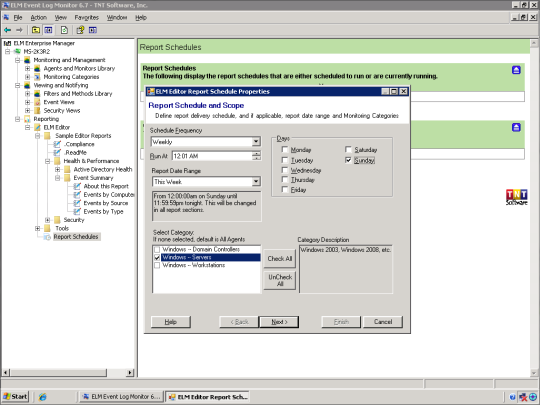Check the Windows -- Workstations category
540x405 pixels.
(157, 266)
